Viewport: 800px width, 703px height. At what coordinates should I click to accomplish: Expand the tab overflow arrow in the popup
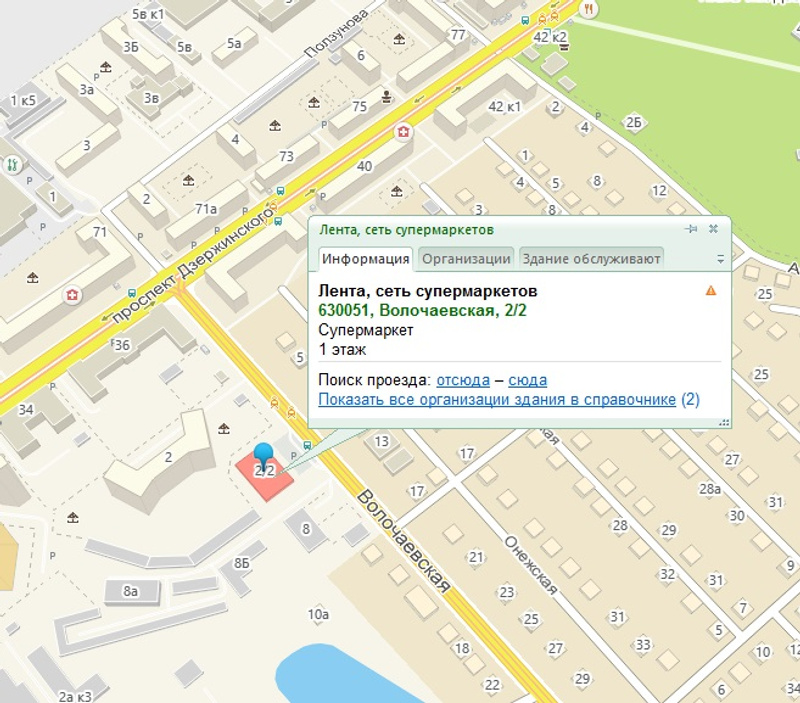click(720, 259)
